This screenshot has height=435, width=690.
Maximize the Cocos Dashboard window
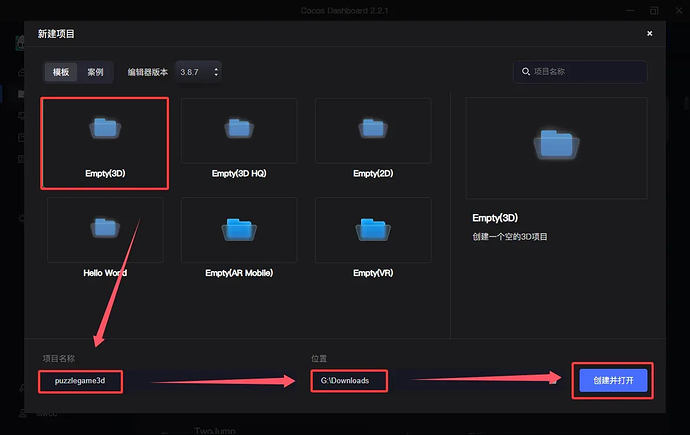pos(654,11)
